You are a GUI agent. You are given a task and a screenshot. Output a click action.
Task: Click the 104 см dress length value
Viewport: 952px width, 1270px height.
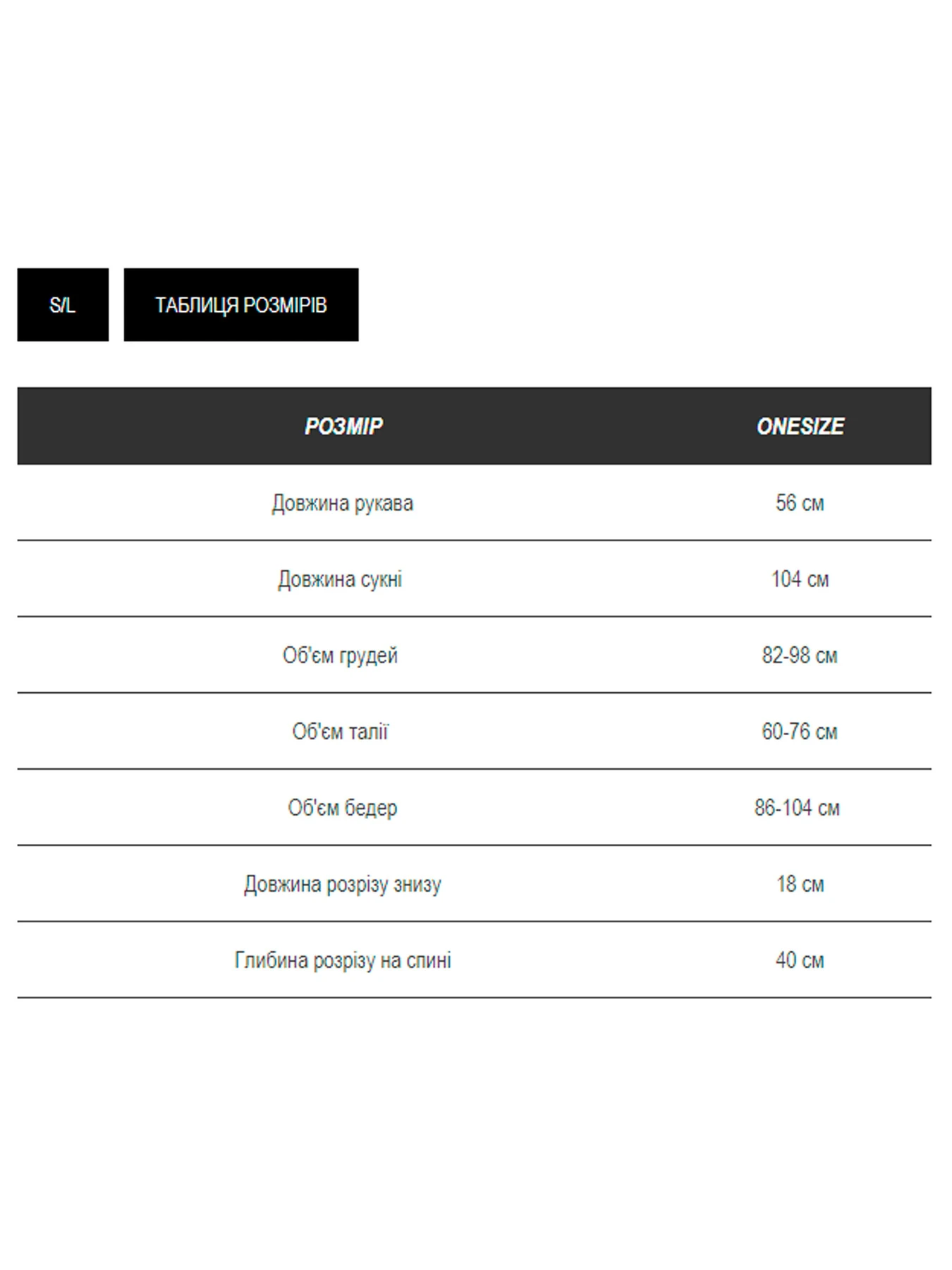800,579
